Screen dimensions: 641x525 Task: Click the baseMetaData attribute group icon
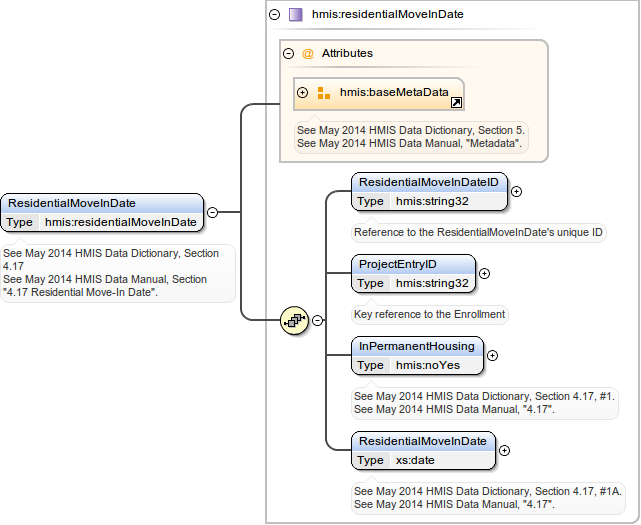[323, 93]
